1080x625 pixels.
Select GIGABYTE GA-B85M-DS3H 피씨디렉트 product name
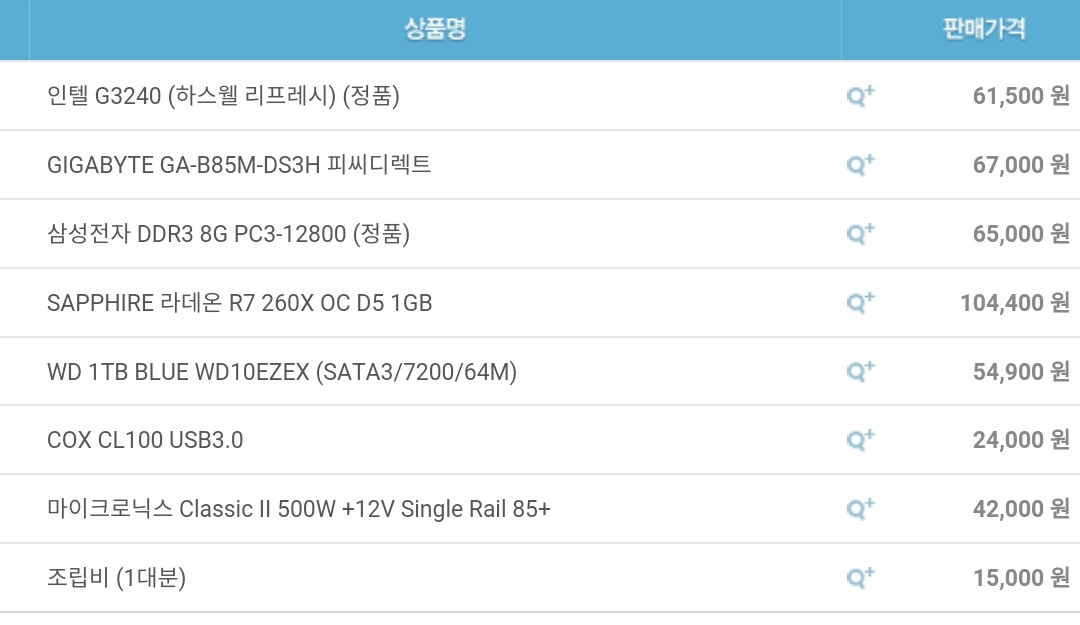point(239,165)
